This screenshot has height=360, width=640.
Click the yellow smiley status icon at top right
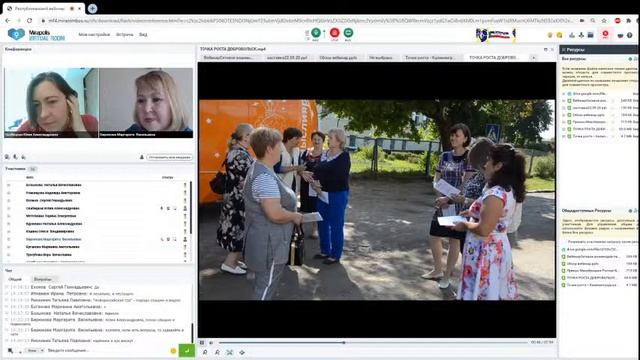click(560, 36)
